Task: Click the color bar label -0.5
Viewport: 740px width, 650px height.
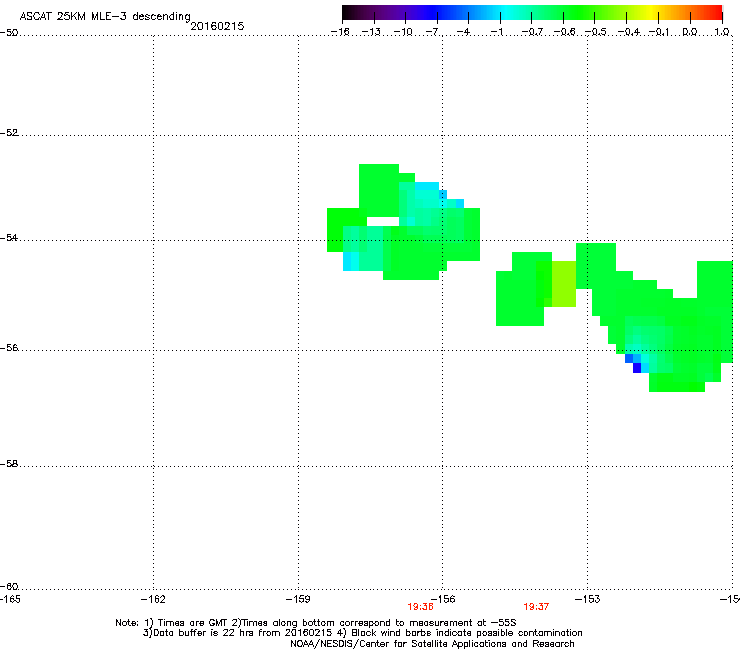Action: pyautogui.click(x=596, y=32)
